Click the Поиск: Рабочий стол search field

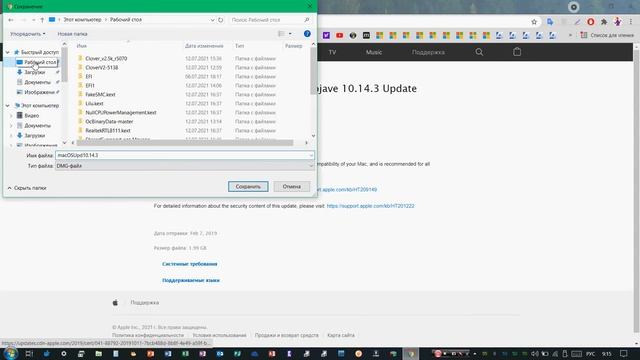click(x=269, y=20)
